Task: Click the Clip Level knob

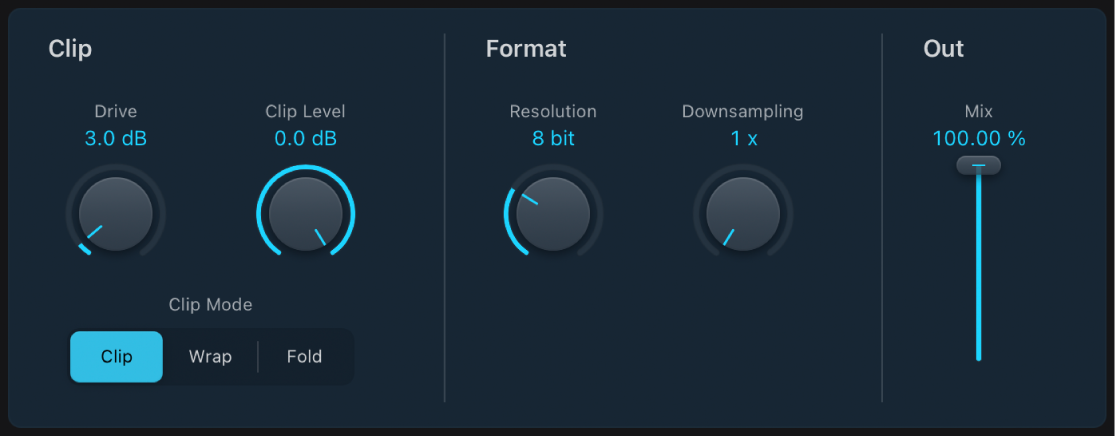Action: click(x=305, y=213)
